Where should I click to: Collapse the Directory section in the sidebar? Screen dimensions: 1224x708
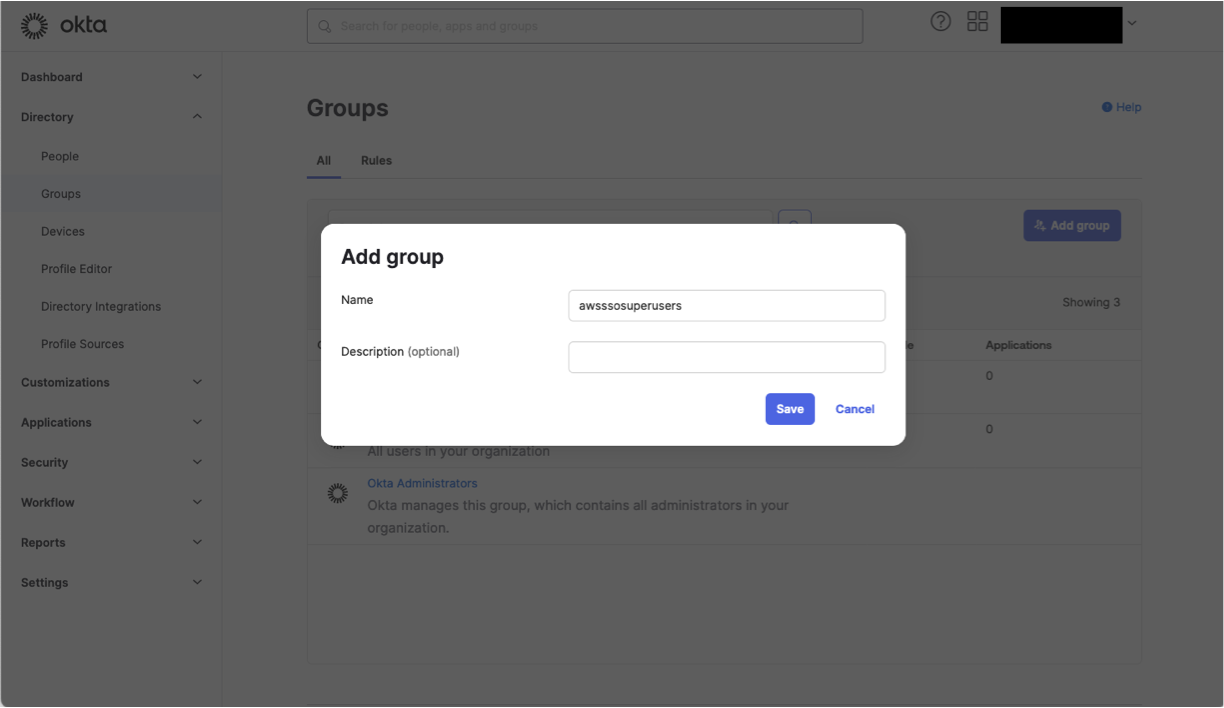[197, 116]
